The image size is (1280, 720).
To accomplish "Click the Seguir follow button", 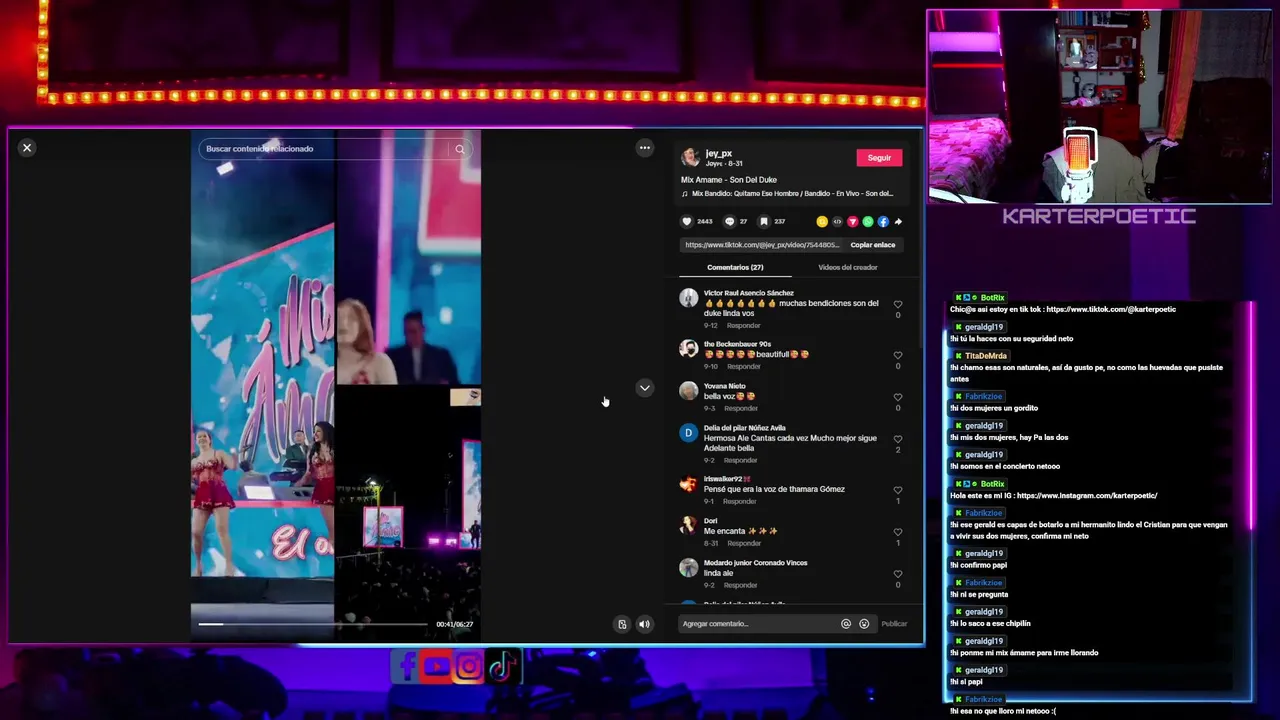I will tap(879, 158).
